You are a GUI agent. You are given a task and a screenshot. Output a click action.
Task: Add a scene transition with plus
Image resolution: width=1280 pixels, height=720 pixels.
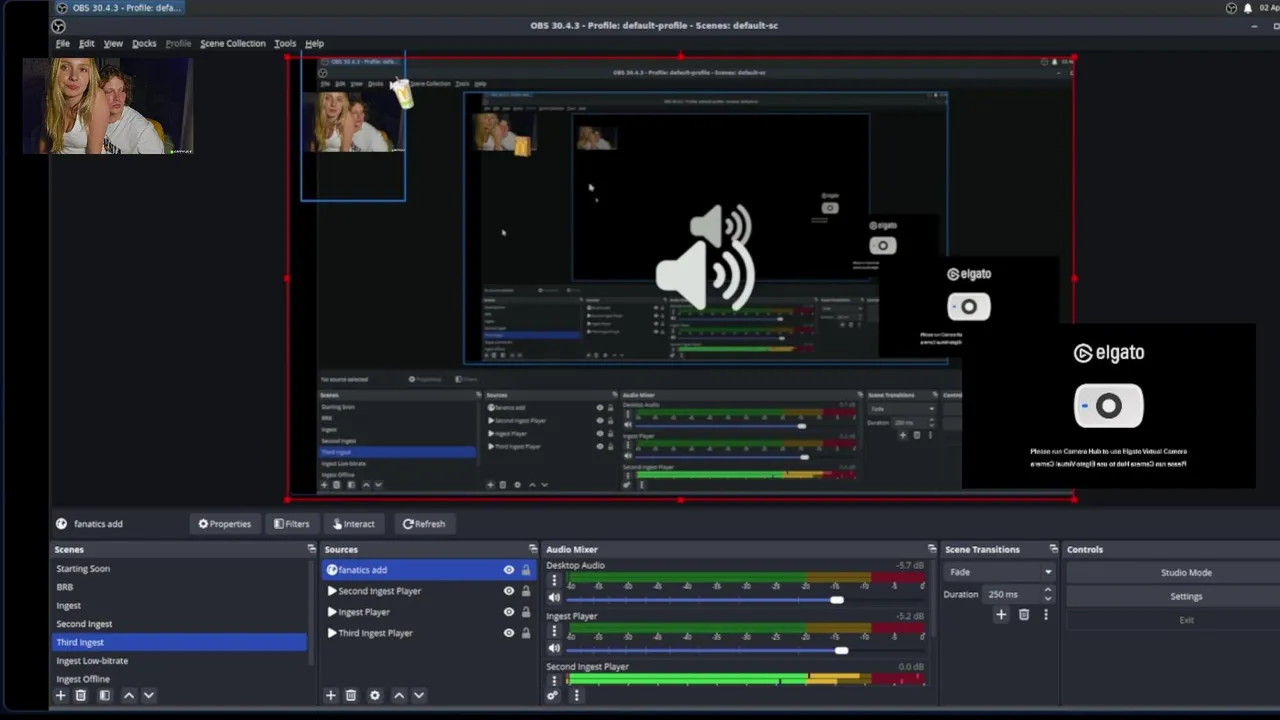tap(1001, 615)
